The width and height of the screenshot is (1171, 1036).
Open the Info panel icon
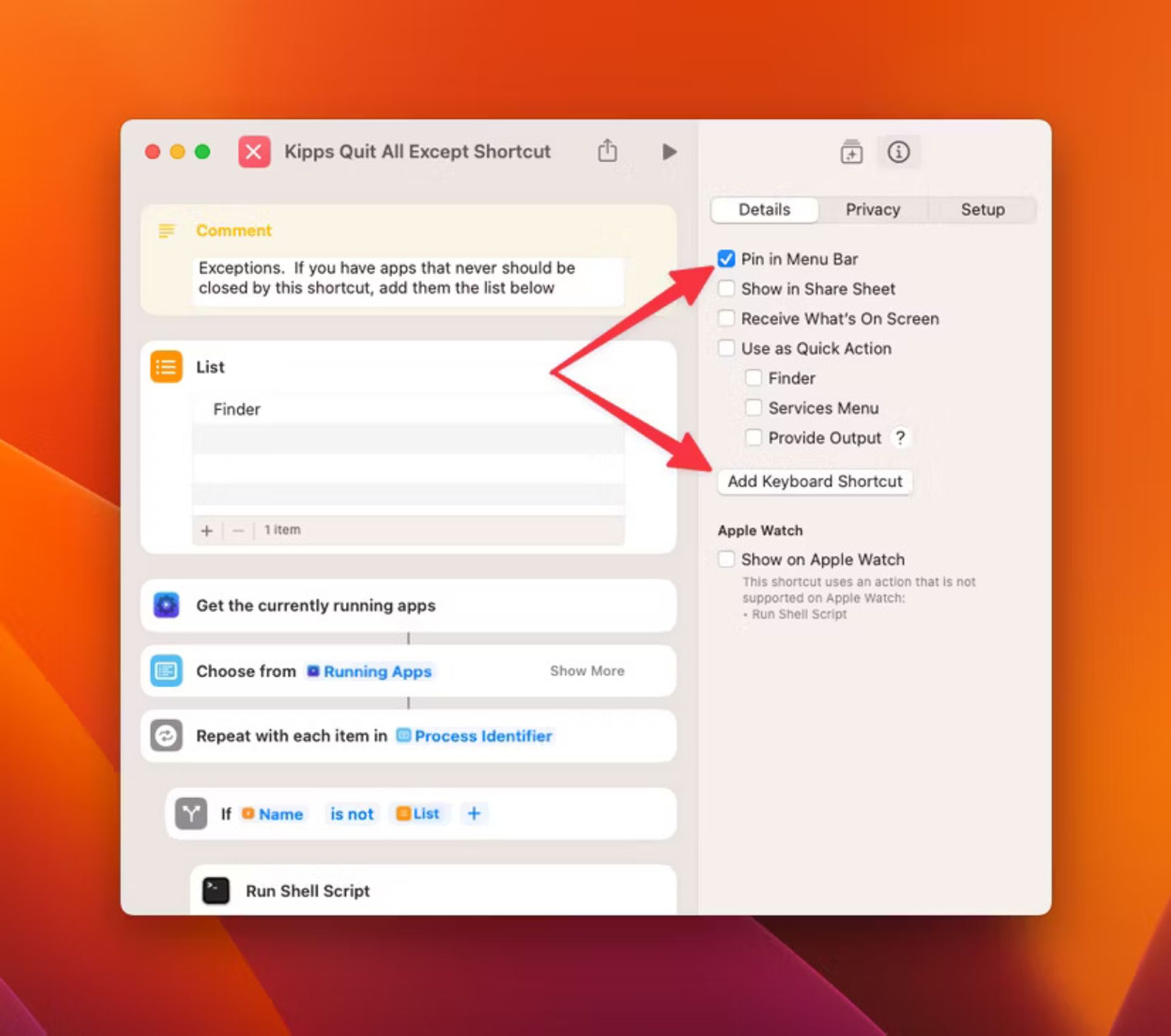click(899, 152)
